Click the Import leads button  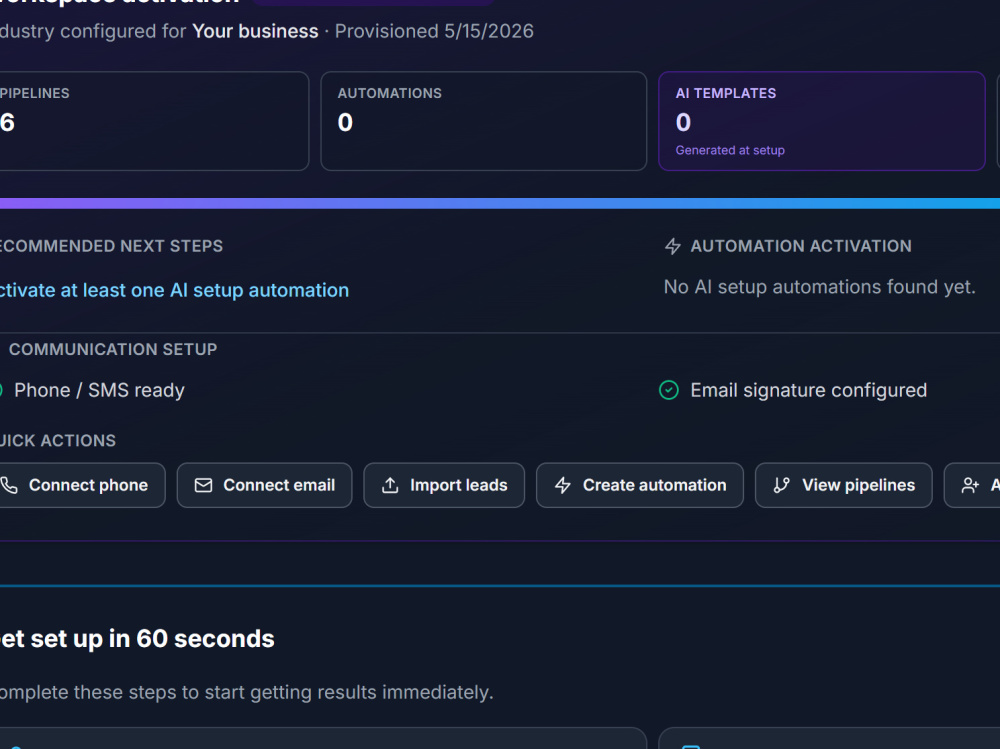click(444, 485)
